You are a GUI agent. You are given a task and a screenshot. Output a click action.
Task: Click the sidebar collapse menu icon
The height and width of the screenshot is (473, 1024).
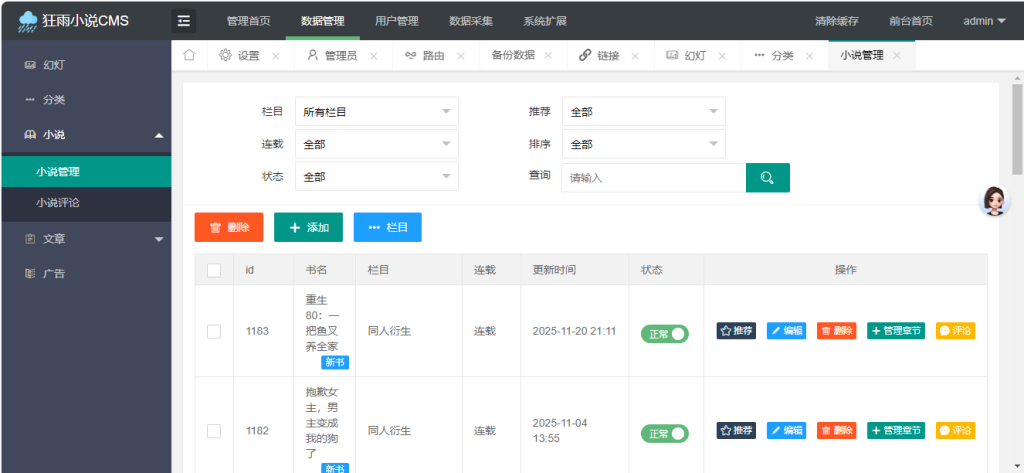184,21
